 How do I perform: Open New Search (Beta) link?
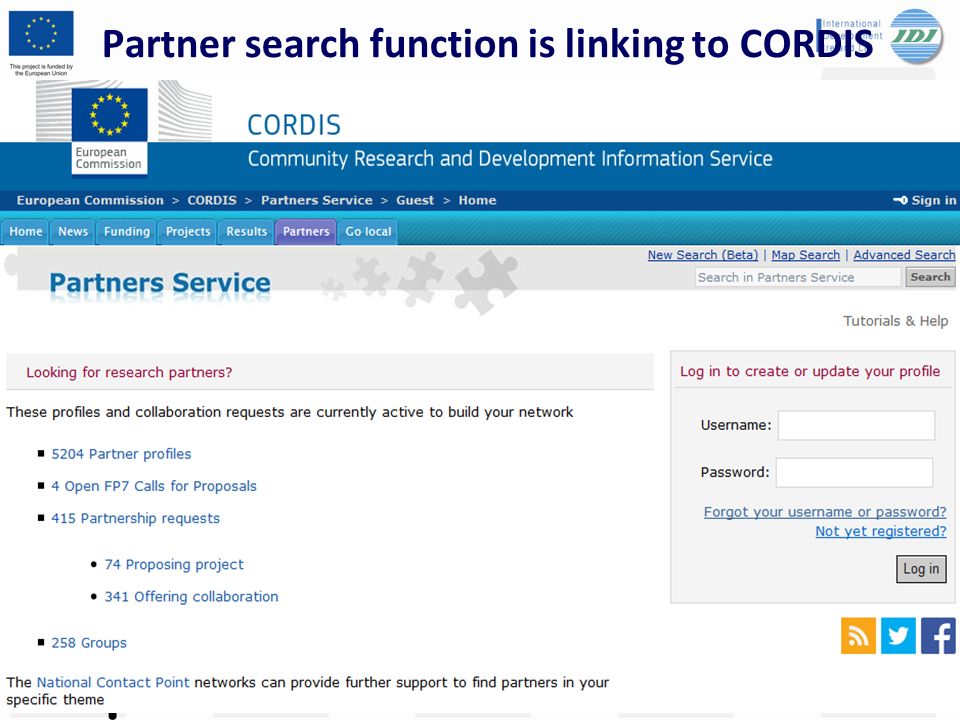pyautogui.click(x=702, y=255)
